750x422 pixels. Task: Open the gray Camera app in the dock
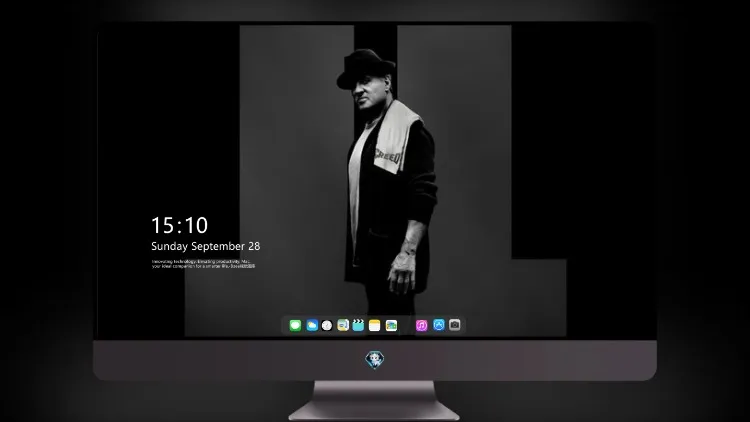click(x=455, y=325)
